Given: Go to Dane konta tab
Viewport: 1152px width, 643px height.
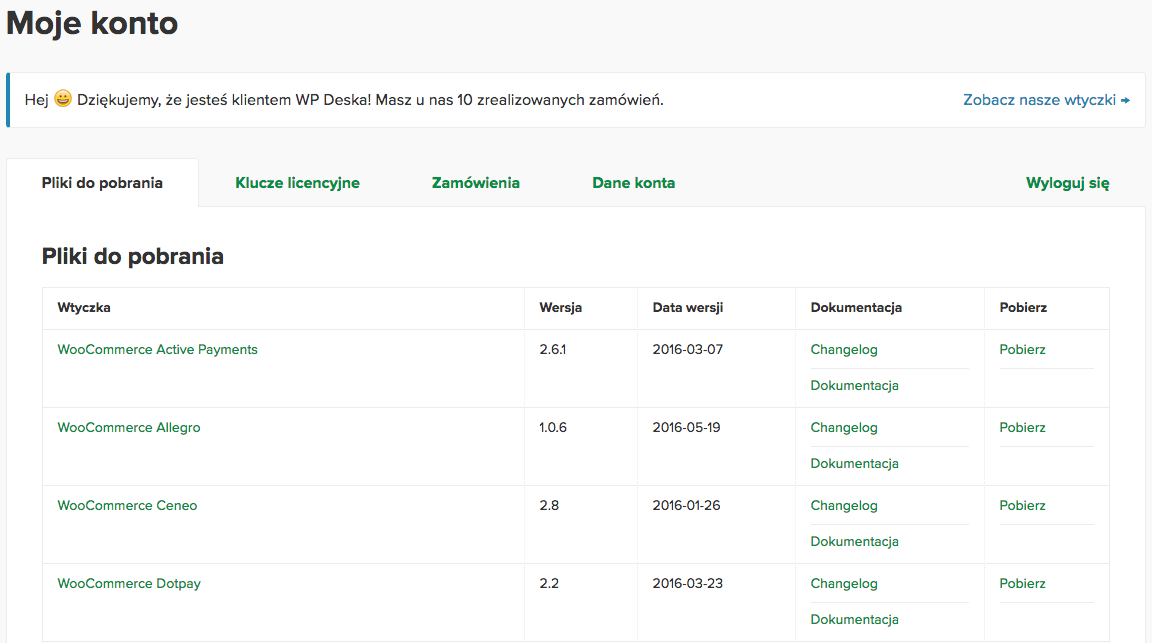Looking at the screenshot, I should coord(633,183).
